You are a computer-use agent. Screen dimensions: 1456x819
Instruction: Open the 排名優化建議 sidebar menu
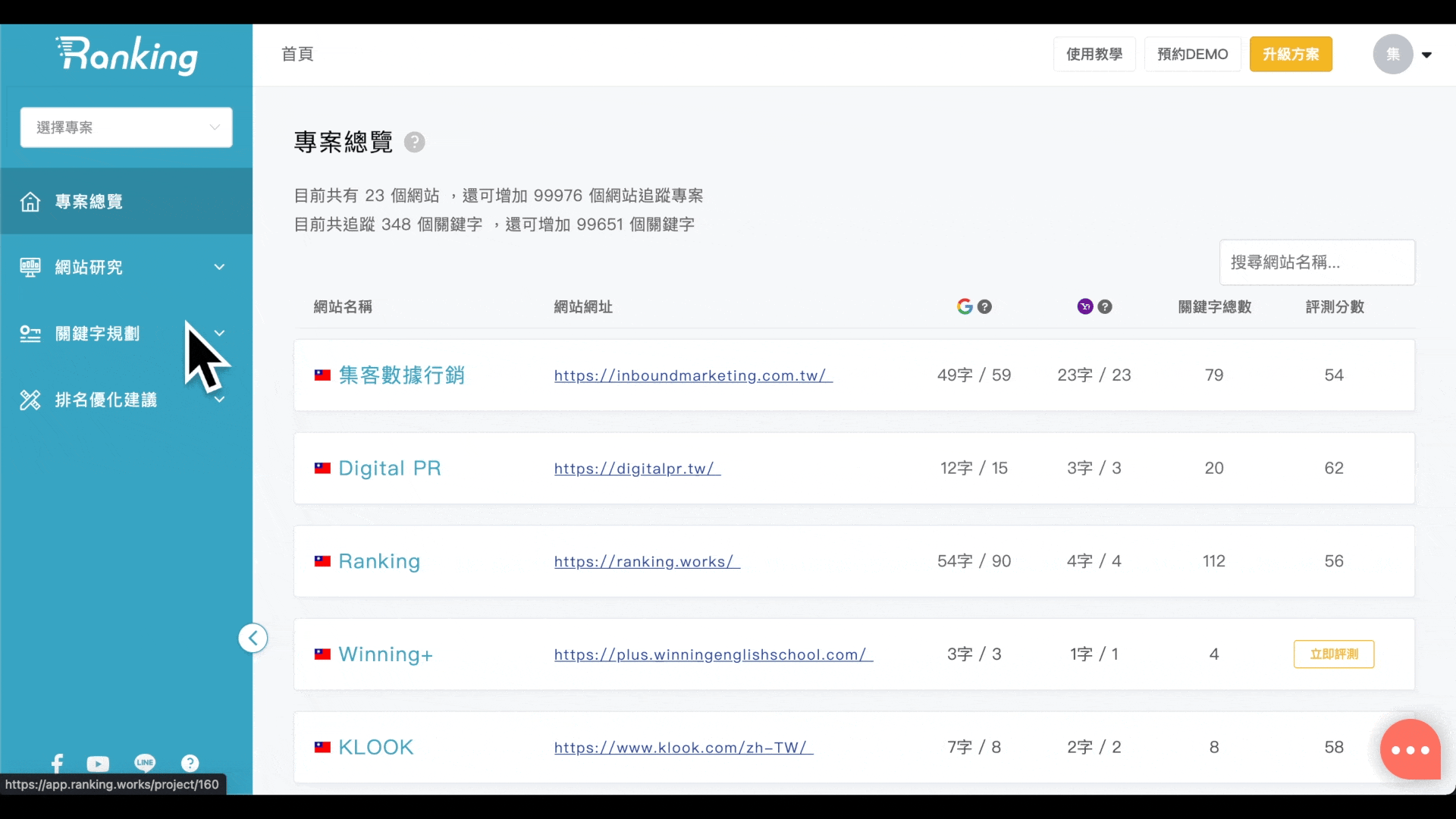126,400
